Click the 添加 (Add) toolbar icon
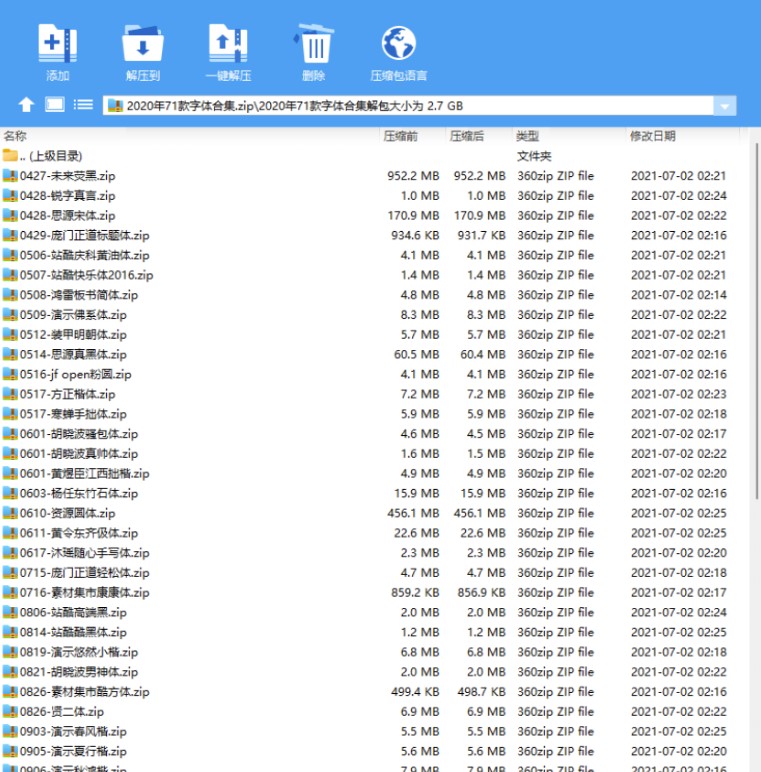 point(58,43)
